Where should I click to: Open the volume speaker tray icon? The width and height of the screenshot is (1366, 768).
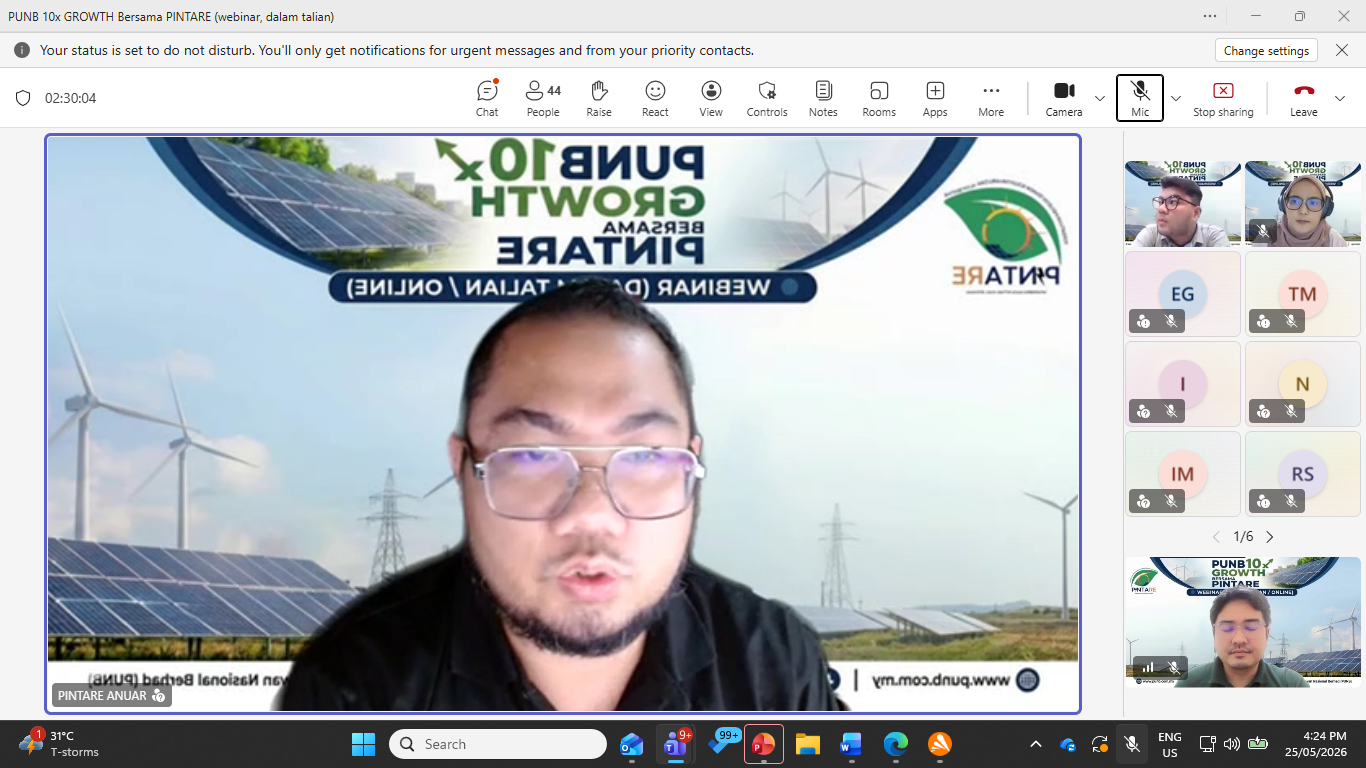pos(1231,744)
